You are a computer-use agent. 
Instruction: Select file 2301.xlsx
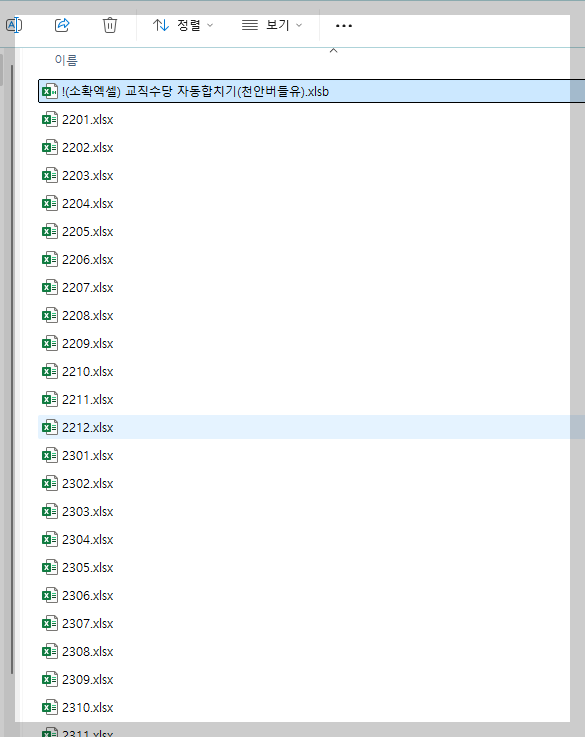coord(87,455)
